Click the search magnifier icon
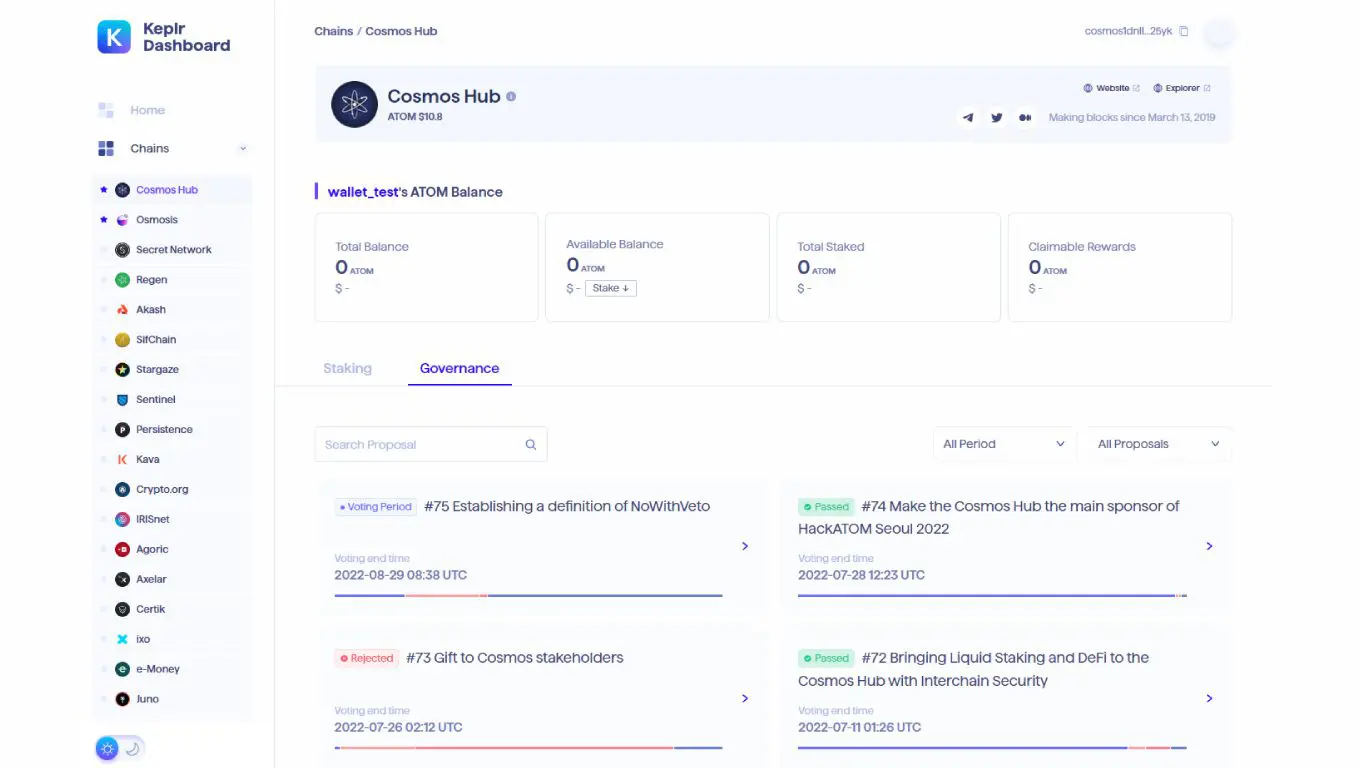The height and width of the screenshot is (768, 1360). point(531,445)
